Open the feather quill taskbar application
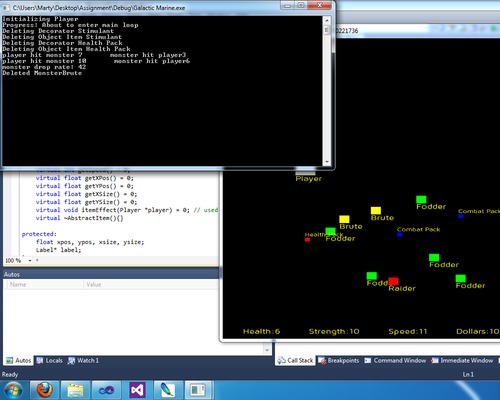This screenshot has width=500, height=400. coord(168,390)
